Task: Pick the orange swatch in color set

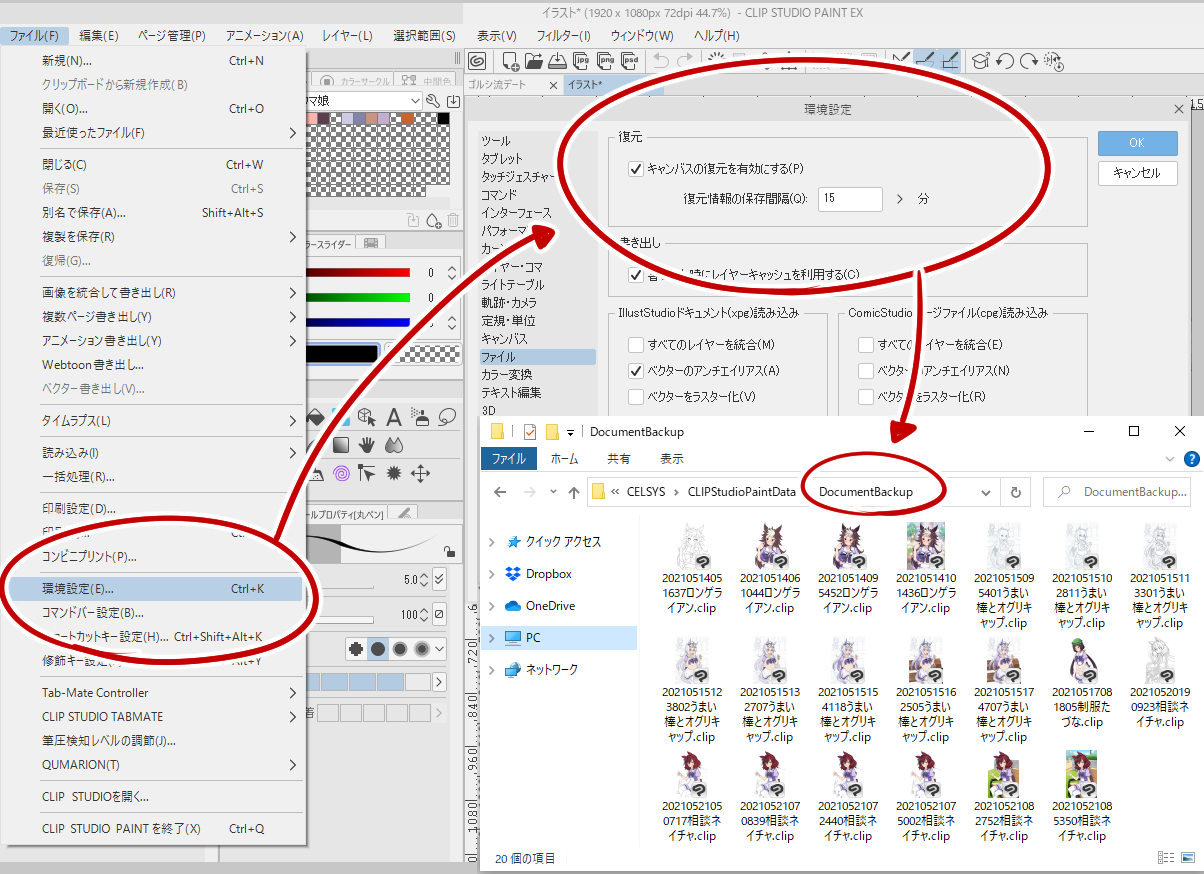Action: [x=407, y=118]
